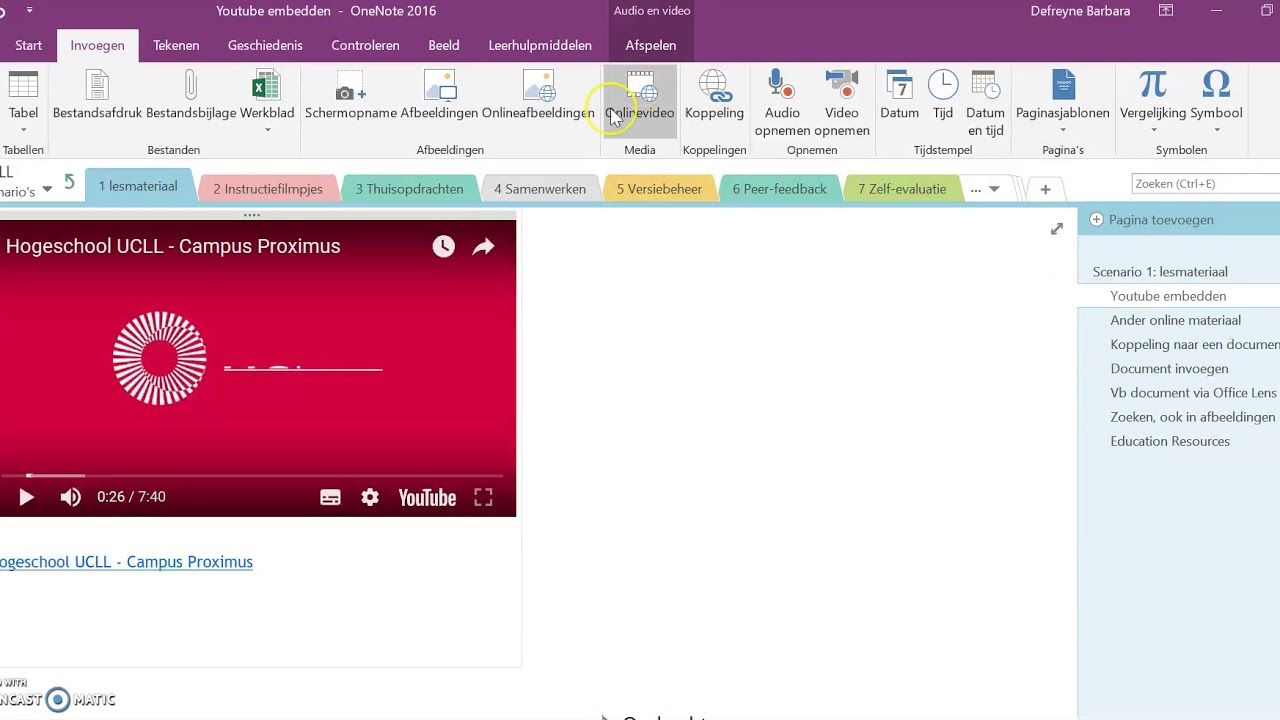
Task: Click the container handle dots above the video
Action: (x=252, y=215)
